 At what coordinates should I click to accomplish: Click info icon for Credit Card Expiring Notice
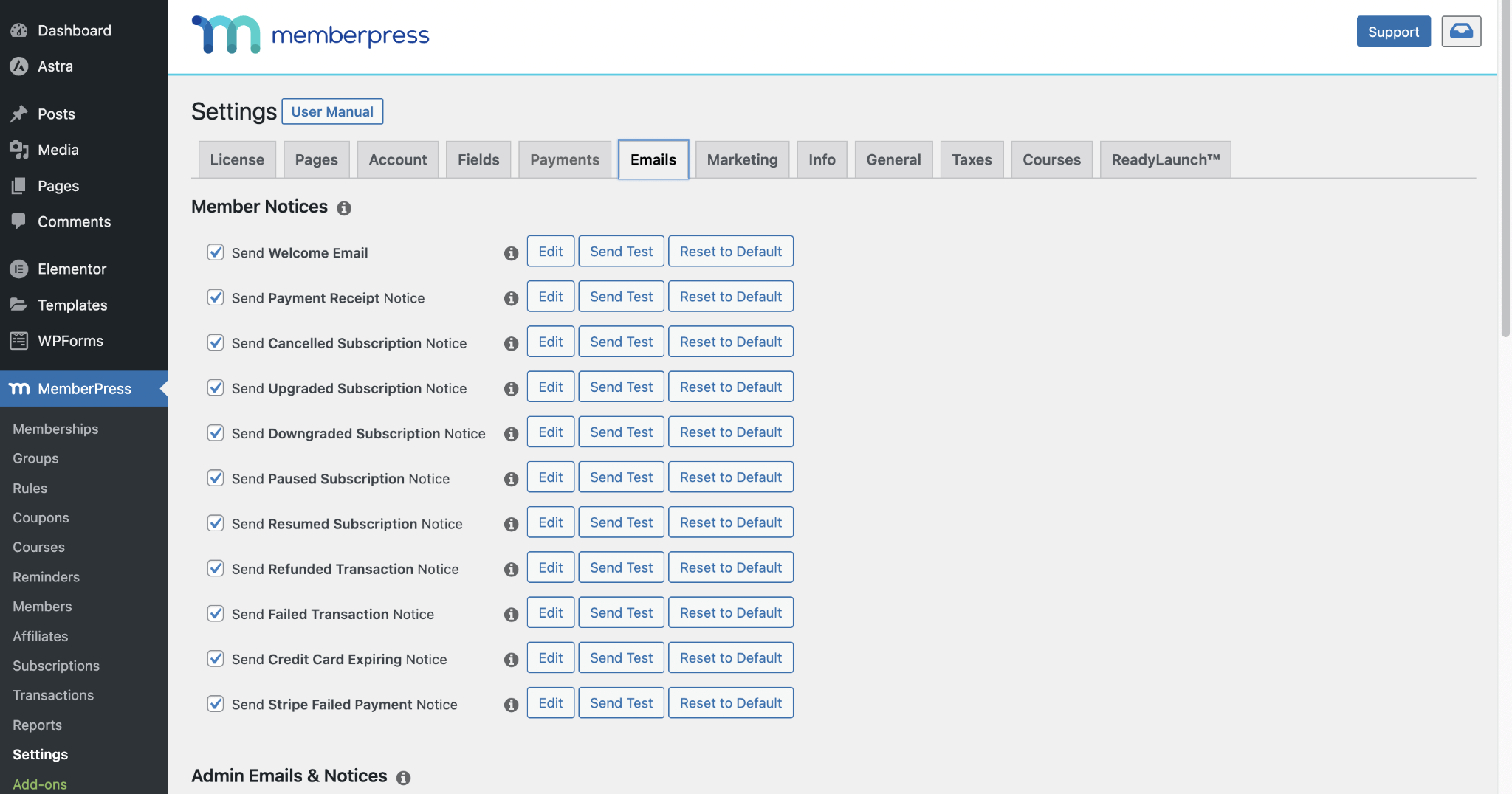coord(511,660)
